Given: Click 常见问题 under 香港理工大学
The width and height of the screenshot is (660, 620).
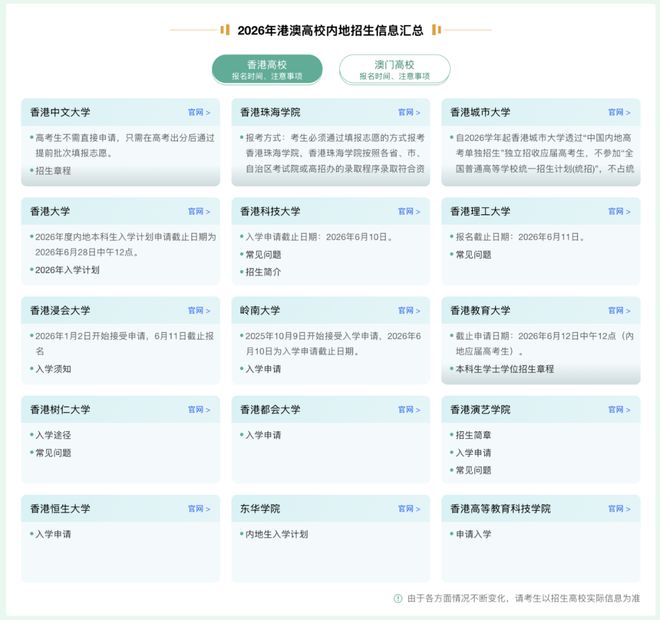Looking at the screenshot, I should pyautogui.click(x=473, y=254).
